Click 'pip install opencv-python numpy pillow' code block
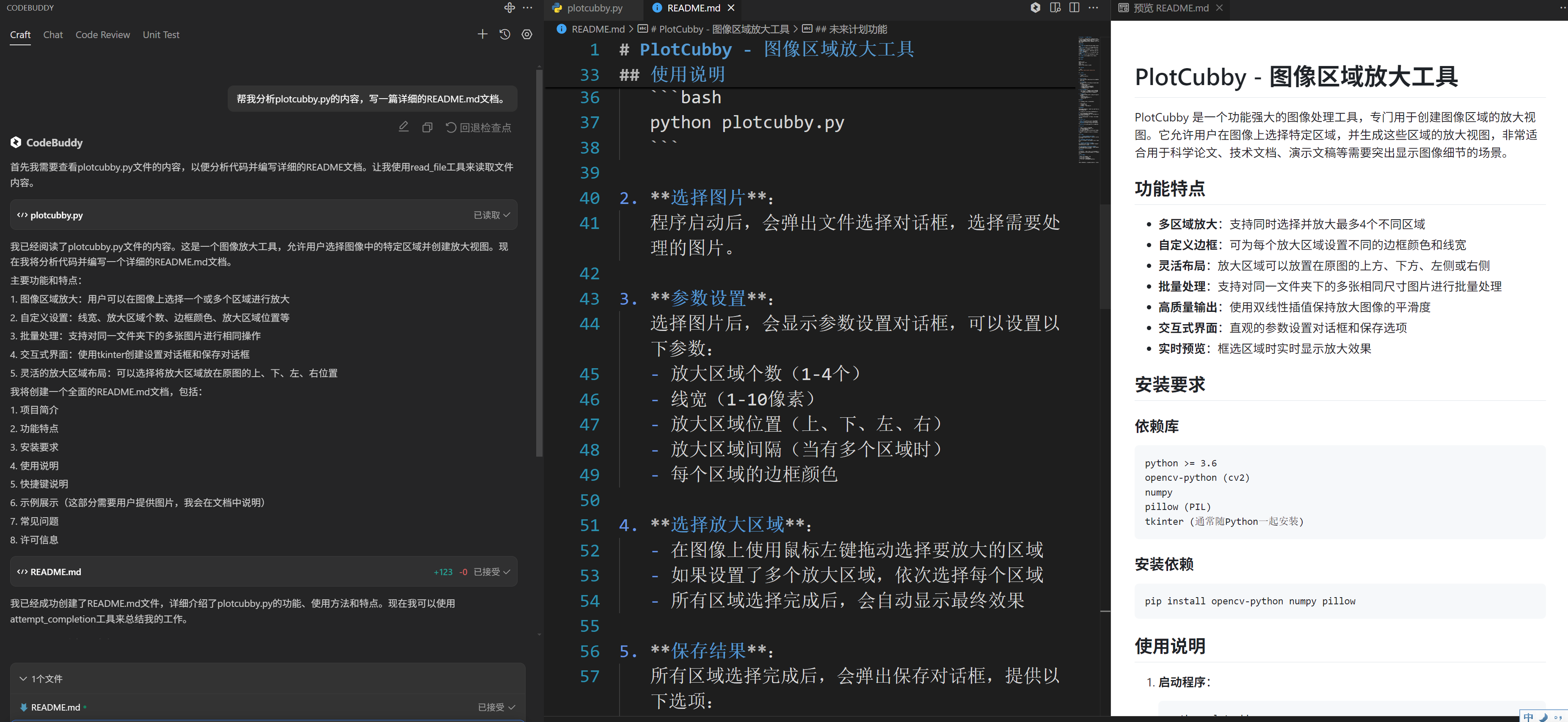 (x=1340, y=601)
